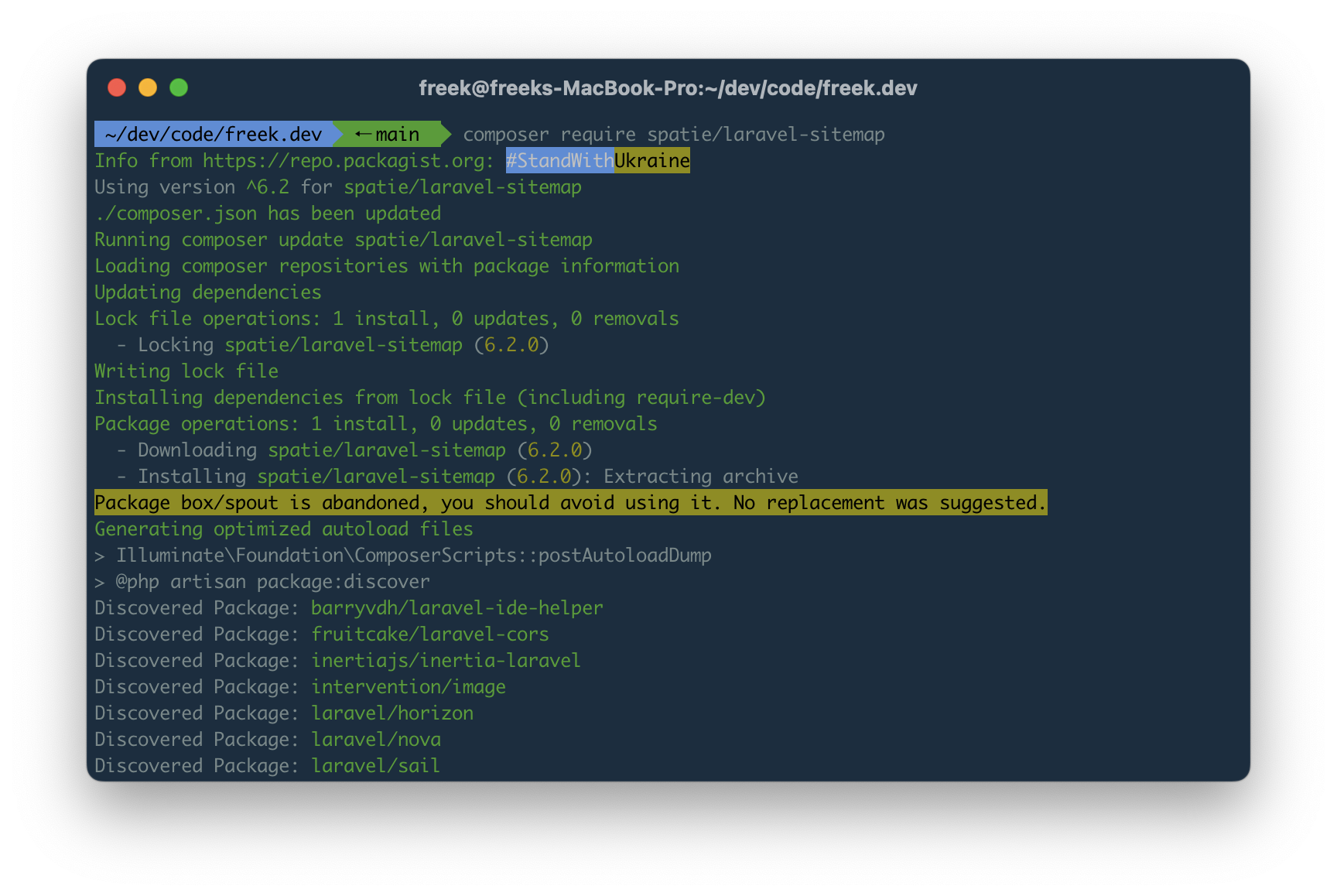This screenshot has height=896, width=1337.
Task: Click the postAutoloadDump script line
Action: click(x=403, y=556)
